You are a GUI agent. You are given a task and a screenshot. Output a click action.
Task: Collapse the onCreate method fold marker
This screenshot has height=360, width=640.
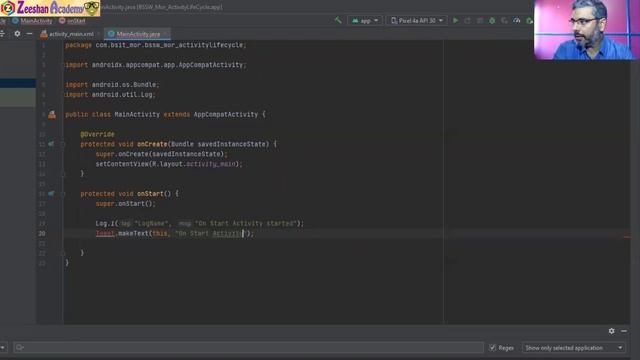[x=63, y=144]
